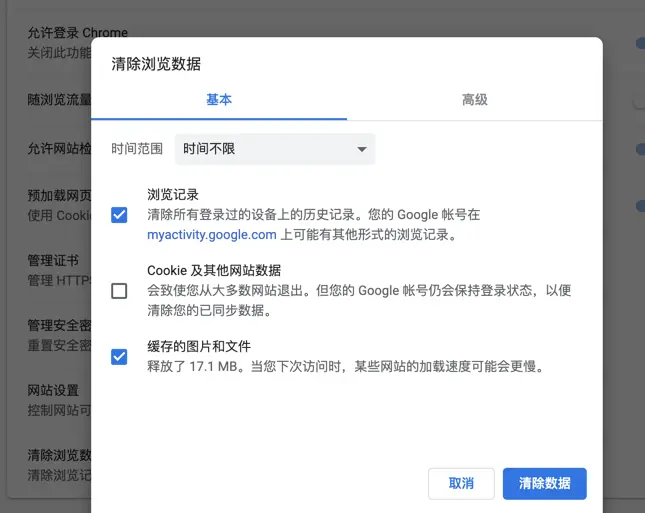This screenshot has height=513, width=645.
Task: Uncheck the 浏览记录 checkbox
Action: (119, 215)
